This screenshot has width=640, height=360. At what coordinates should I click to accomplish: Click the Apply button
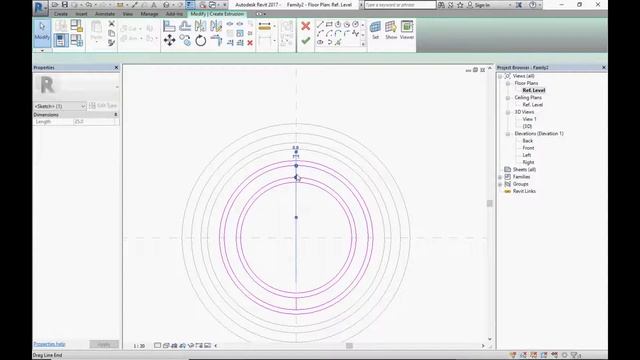[x=104, y=344]
